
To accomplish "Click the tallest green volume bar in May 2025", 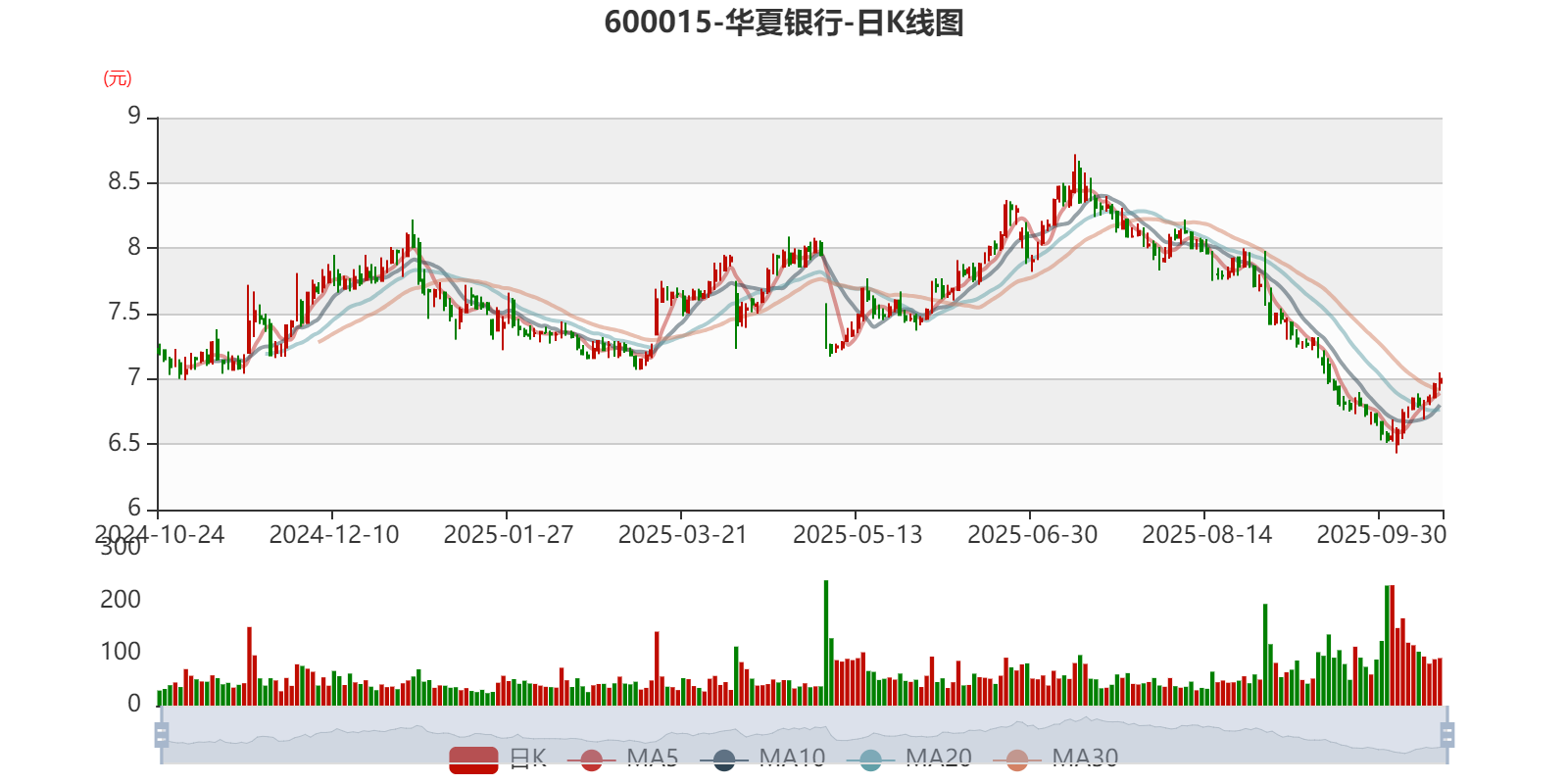I will [x=826, y=643].
